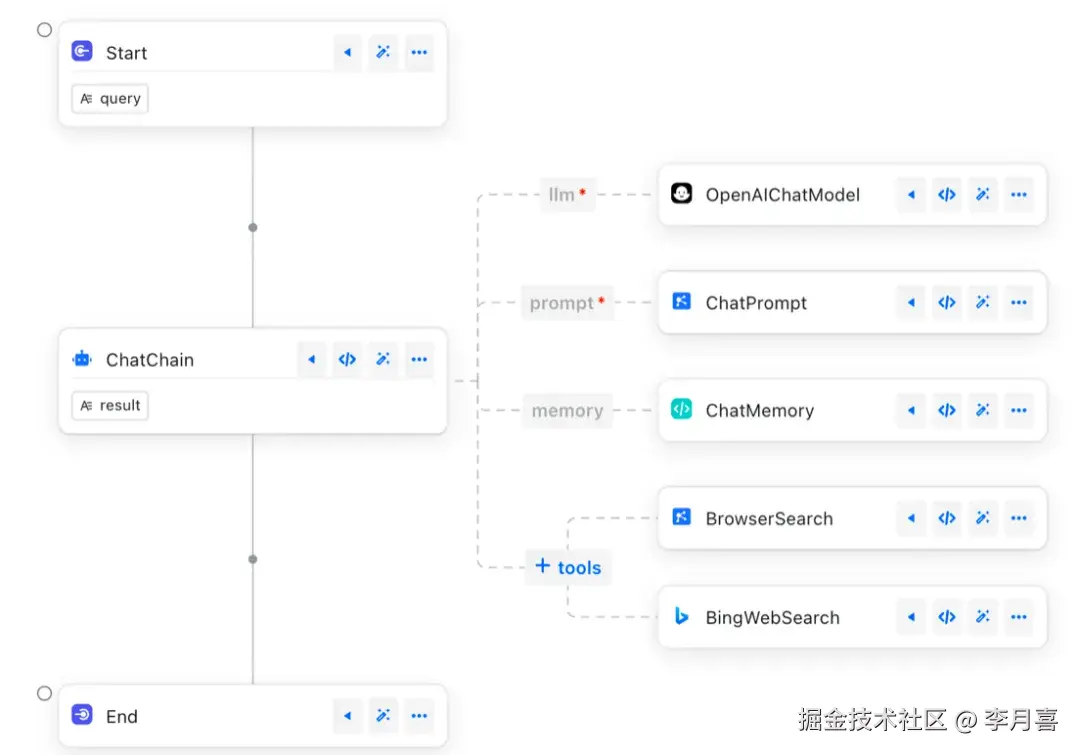Click code icon on BingWebSearch node

947,617
